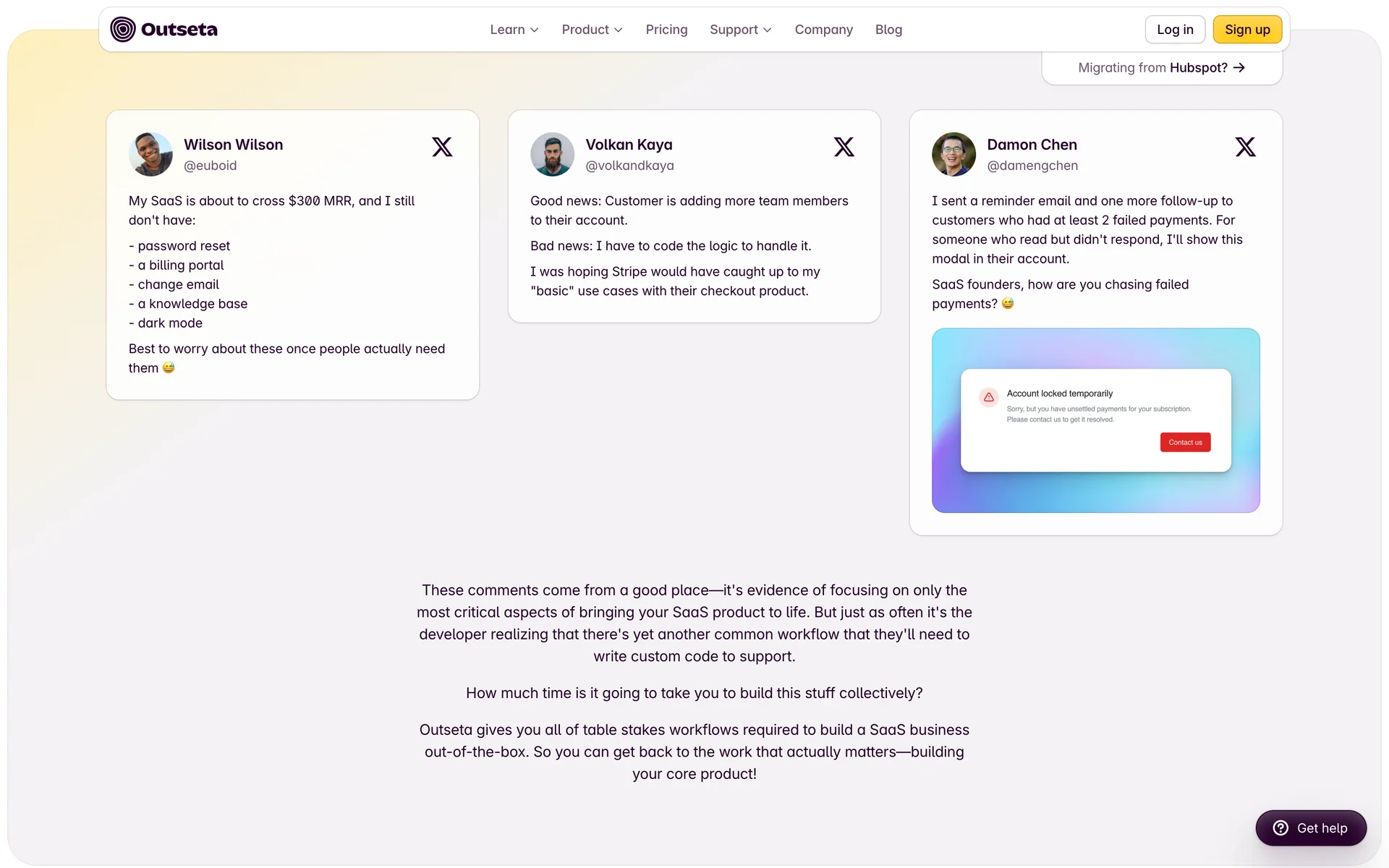The image size is (1389, 868).
Task: Click X icon on Volkan Kaya's tweet
Action: click(844, 147)
